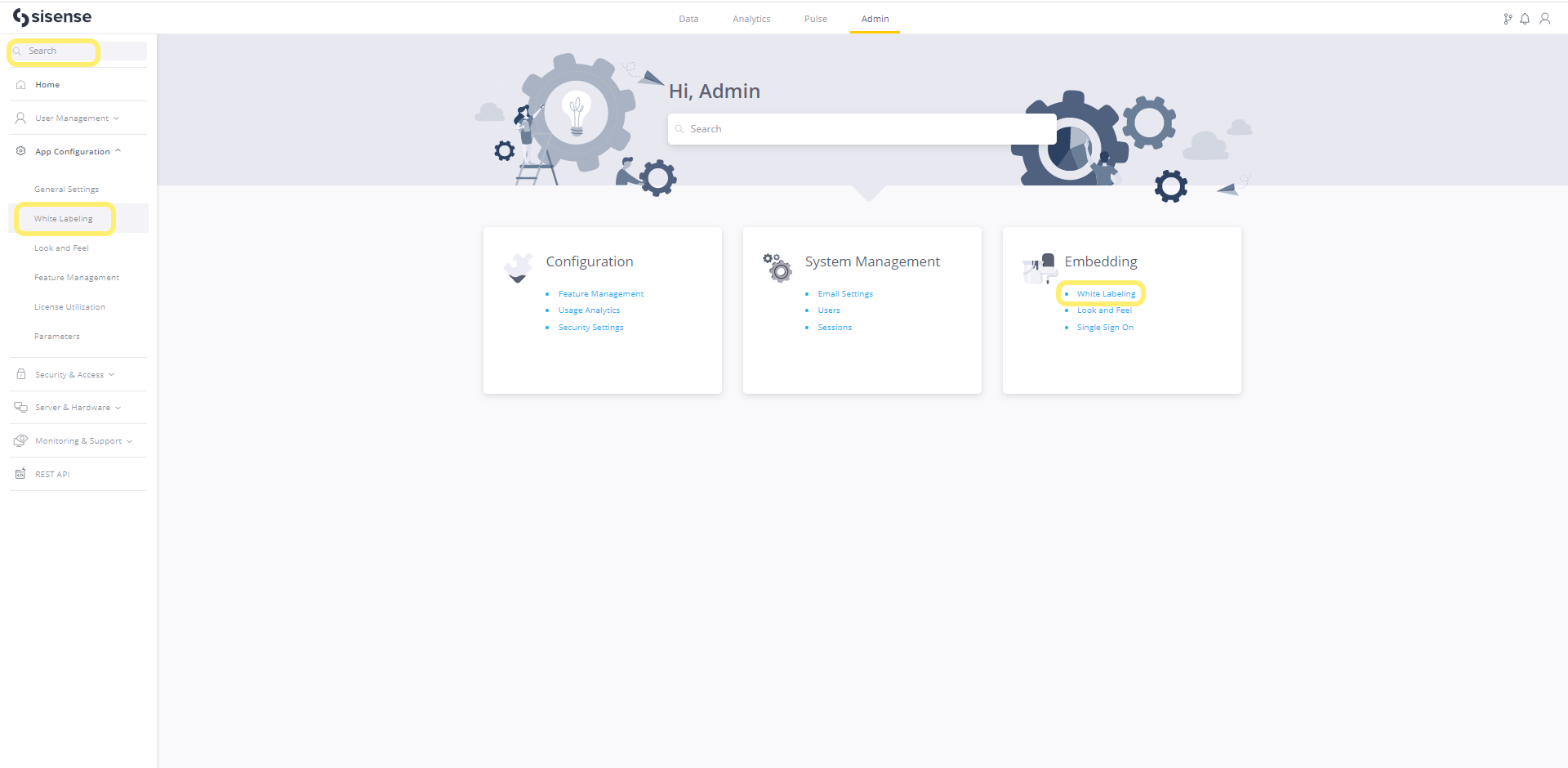Click the Server & Hardware icon
1568x768 pixels.
click(x=21, y=407)
